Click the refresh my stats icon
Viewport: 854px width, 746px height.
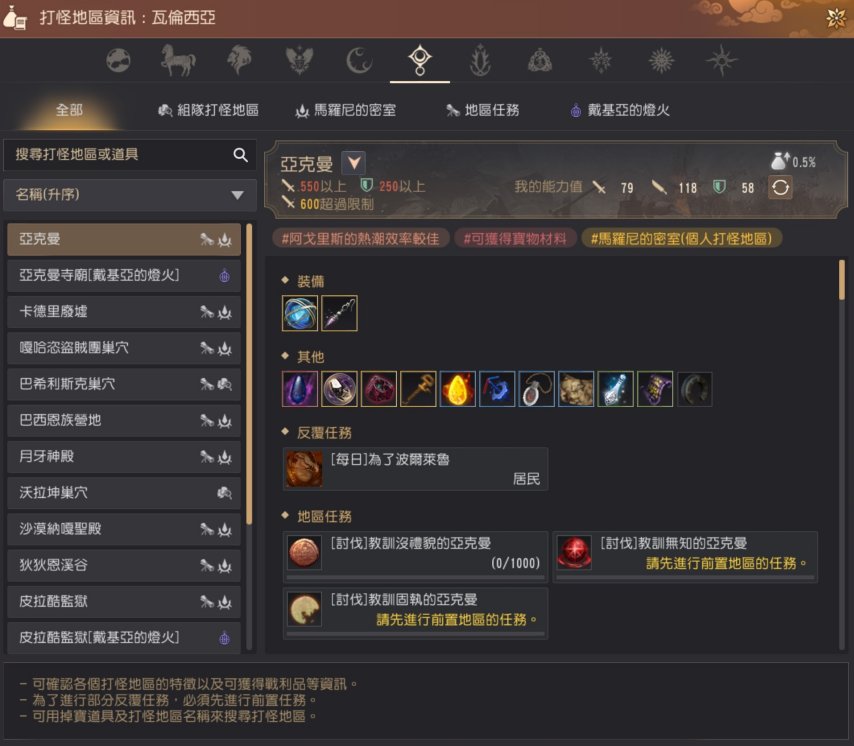780,187
